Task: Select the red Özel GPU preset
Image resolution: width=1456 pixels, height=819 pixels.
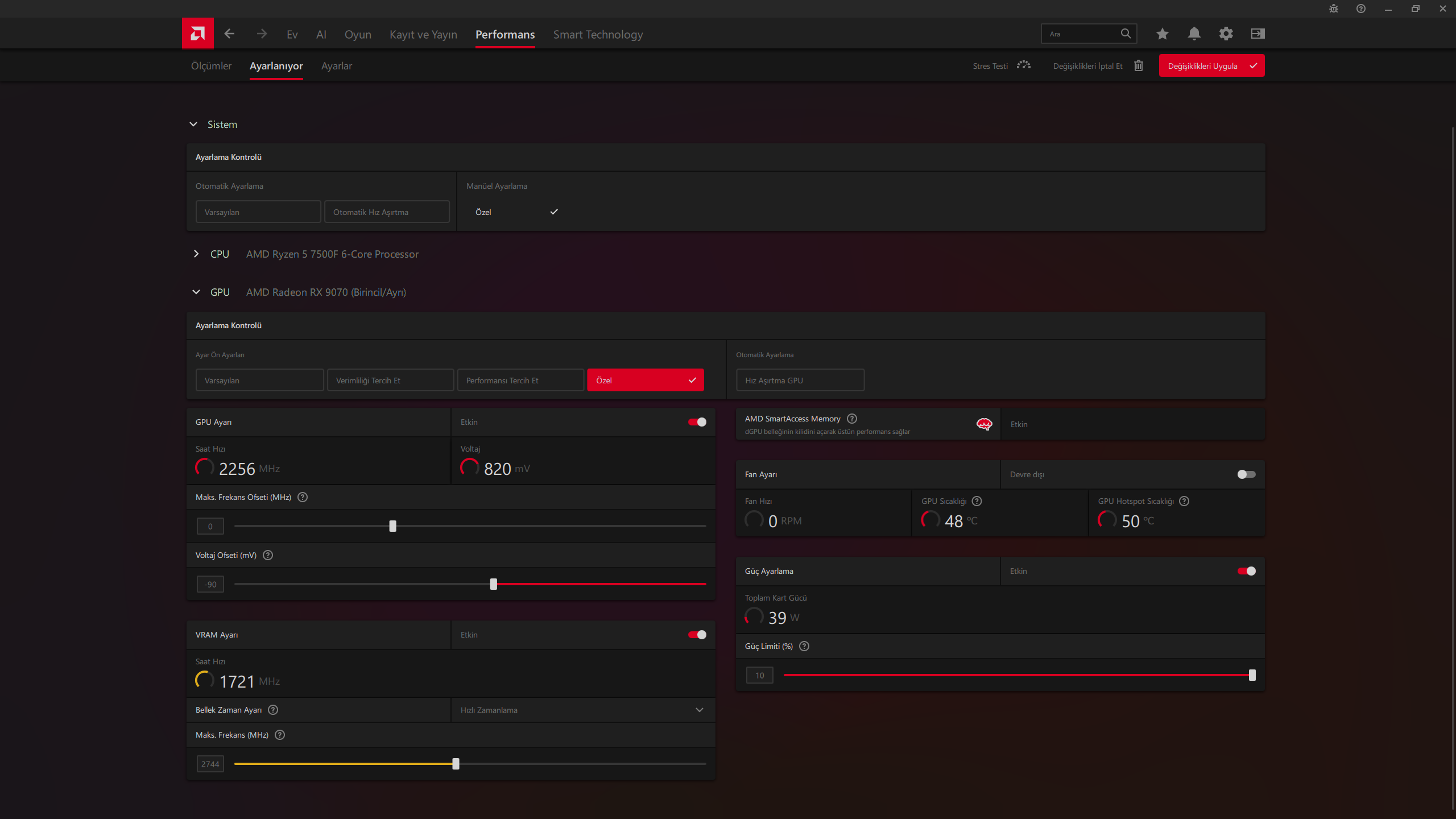Action: [646, 380]
